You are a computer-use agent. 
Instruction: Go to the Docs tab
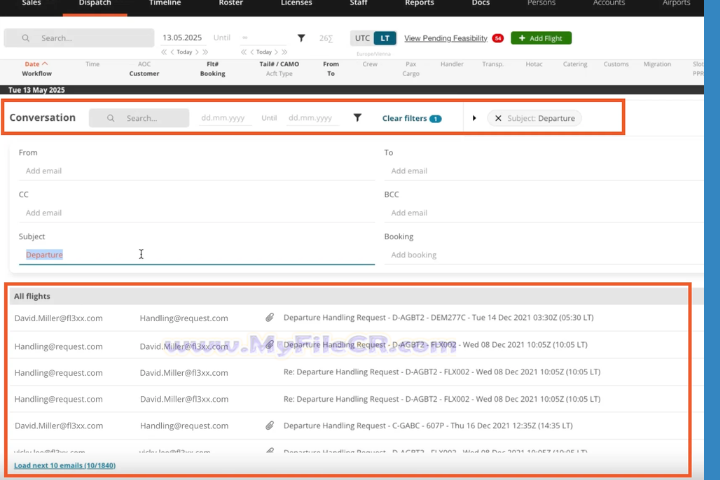click(x=480, y=4)
